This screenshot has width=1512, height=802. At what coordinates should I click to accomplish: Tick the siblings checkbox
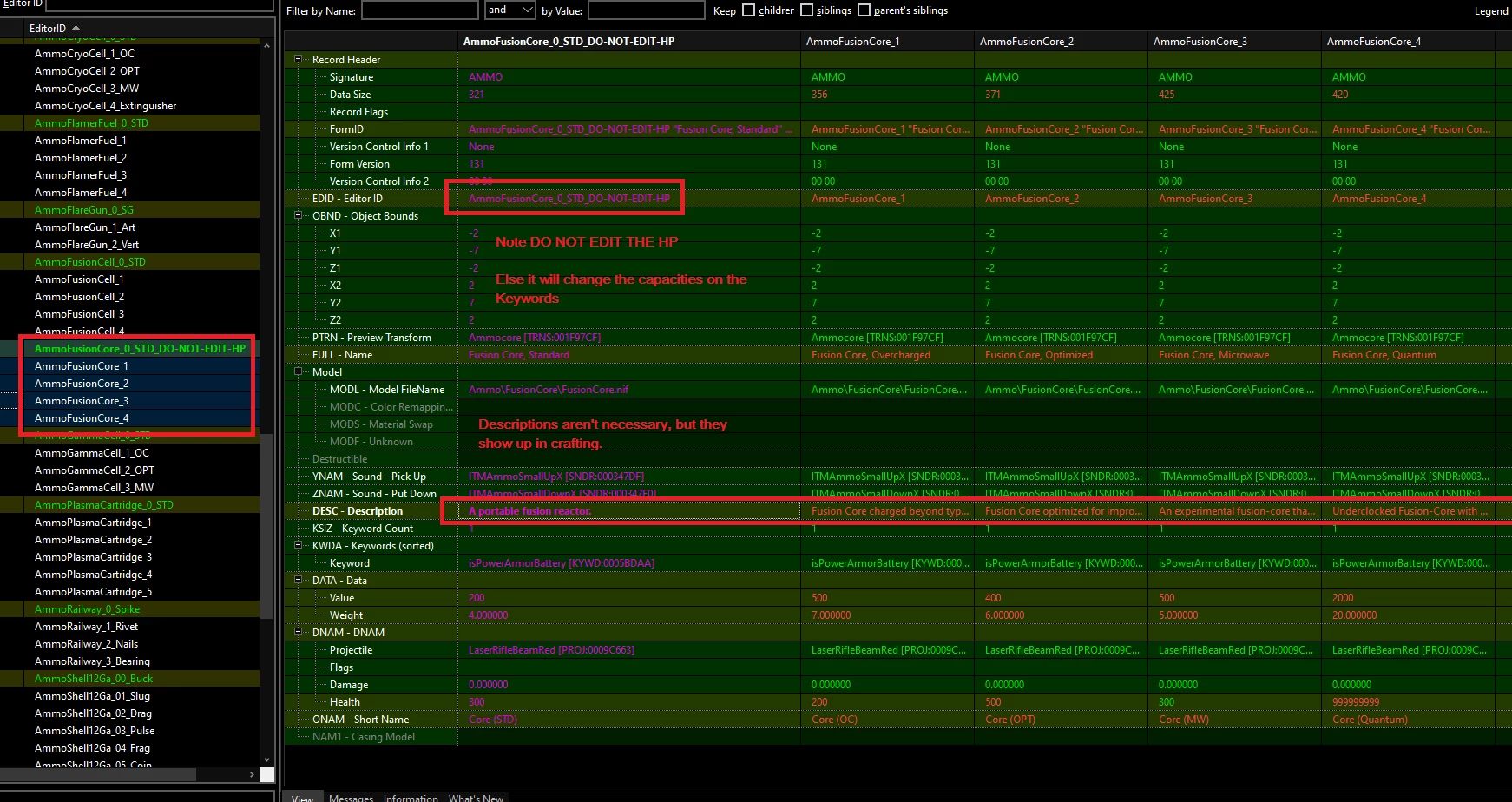806,10
